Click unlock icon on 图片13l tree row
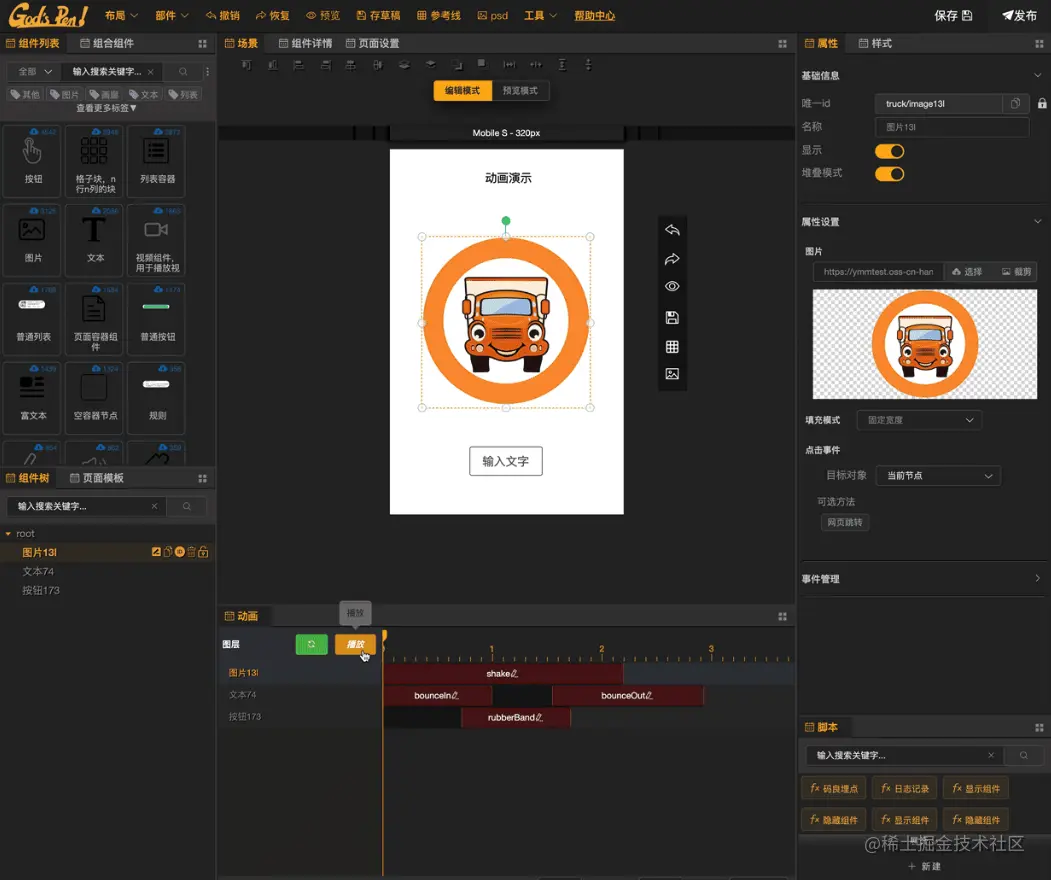1051x880 pixels. (203, 552)
